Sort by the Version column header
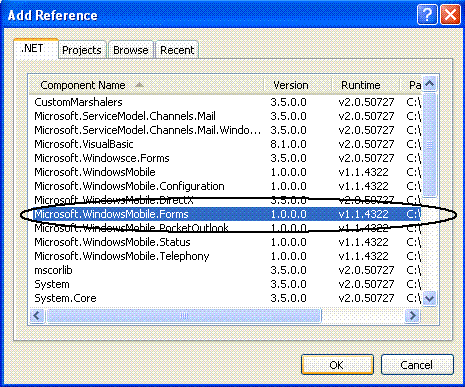The height and width of the screenshot is (387, 465). coord(297,85)
